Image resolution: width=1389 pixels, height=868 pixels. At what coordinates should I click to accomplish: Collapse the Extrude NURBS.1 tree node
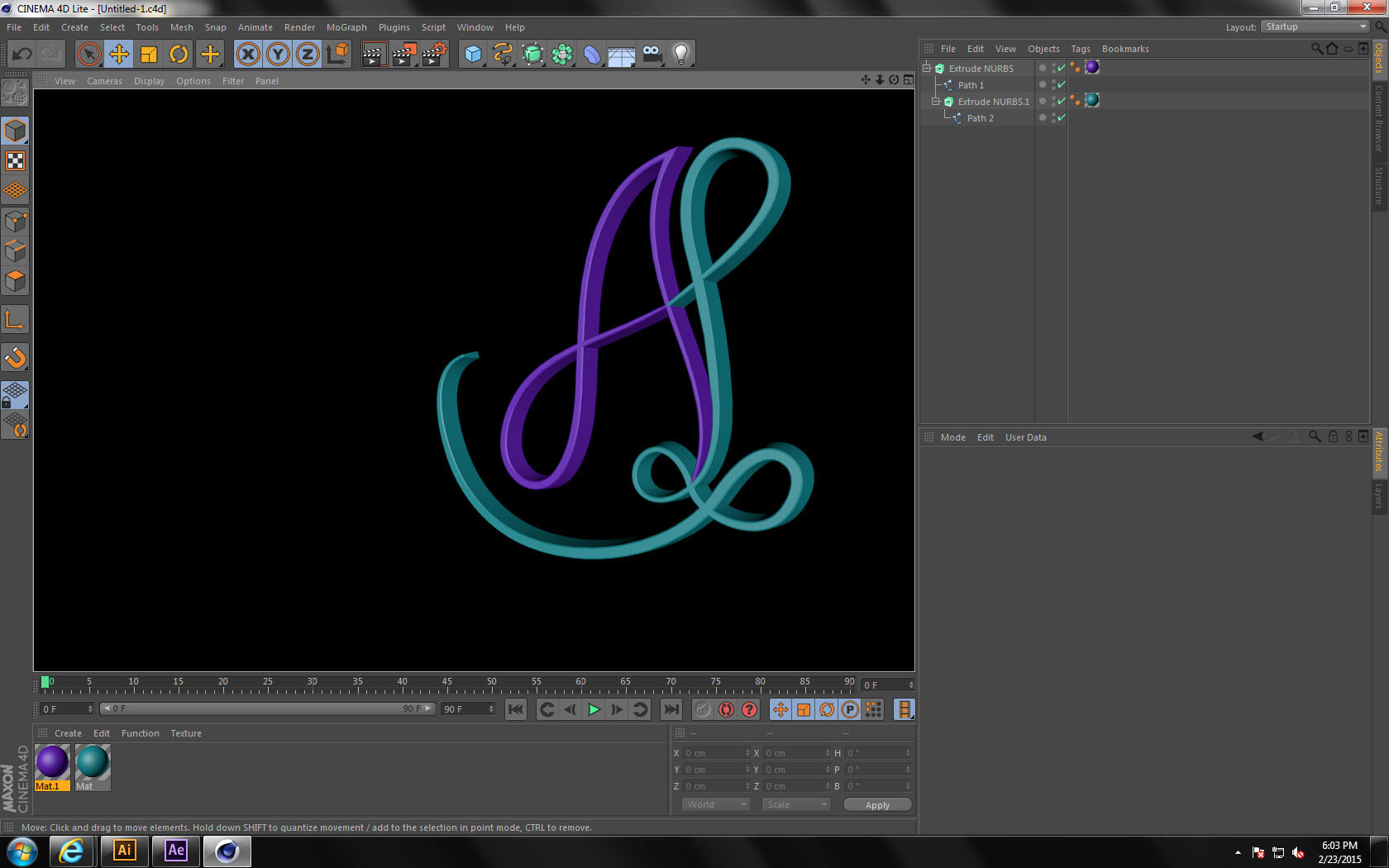coord(936,101)
